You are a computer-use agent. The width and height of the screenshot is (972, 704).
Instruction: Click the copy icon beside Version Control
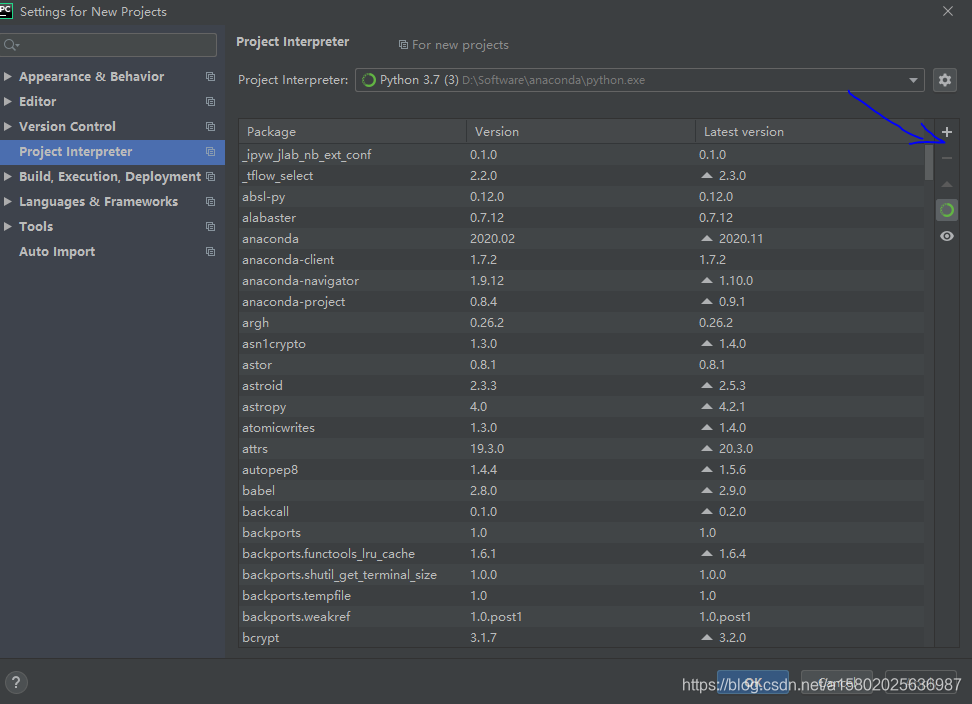[x=210, y=126]
